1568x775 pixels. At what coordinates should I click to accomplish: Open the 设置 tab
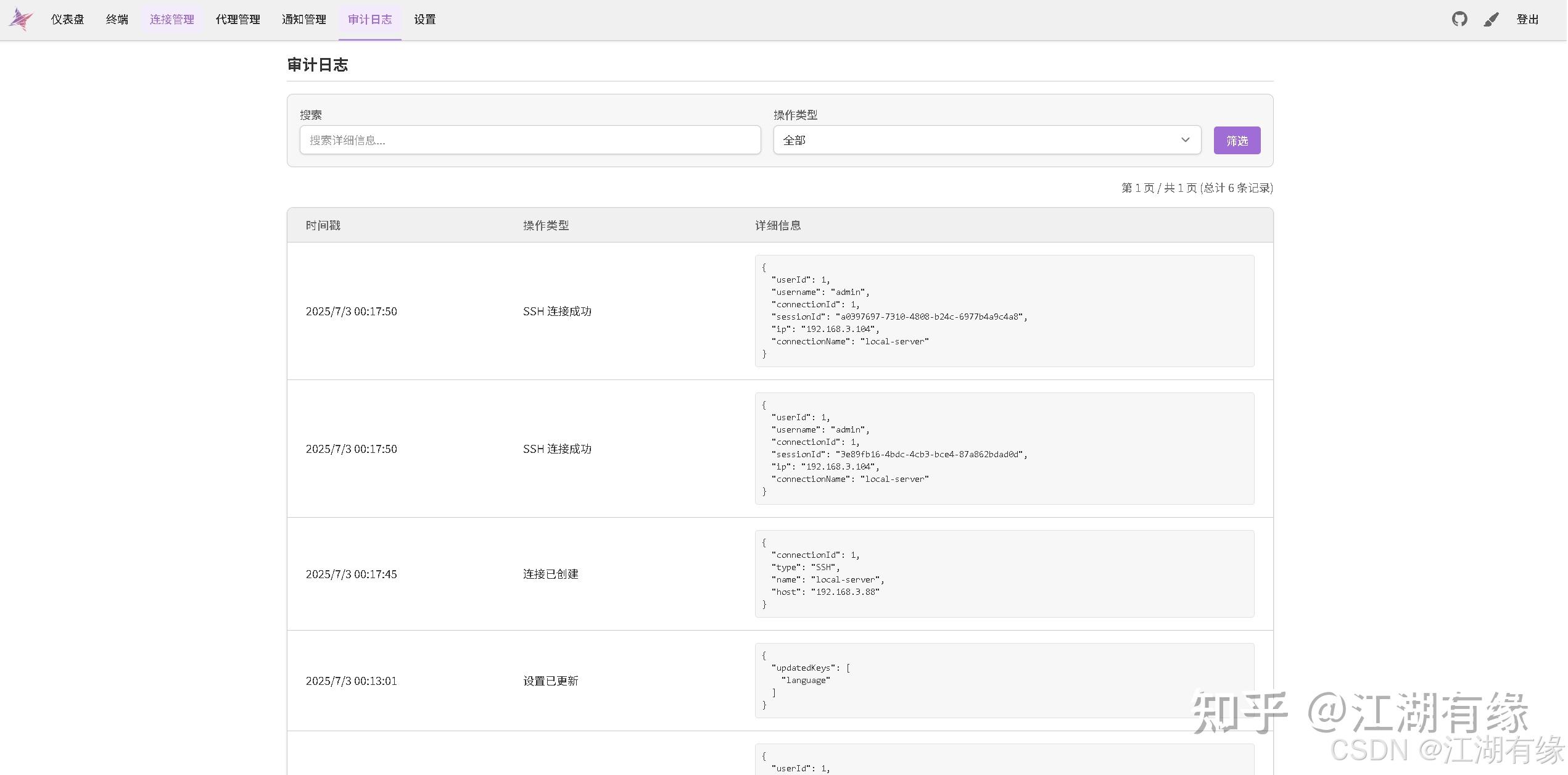(x=425, y=20)
